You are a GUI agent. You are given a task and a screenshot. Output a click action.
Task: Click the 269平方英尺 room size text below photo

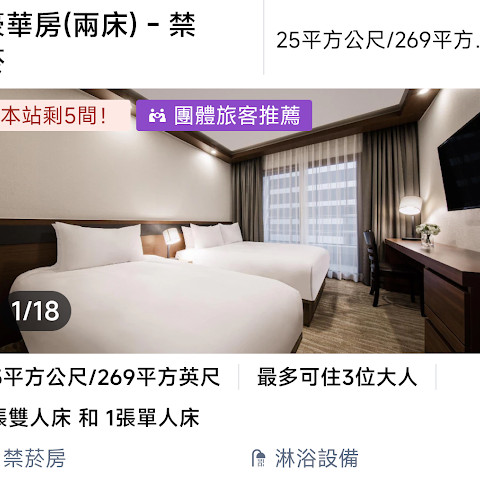pyautogui.click(x=159, y=377)
